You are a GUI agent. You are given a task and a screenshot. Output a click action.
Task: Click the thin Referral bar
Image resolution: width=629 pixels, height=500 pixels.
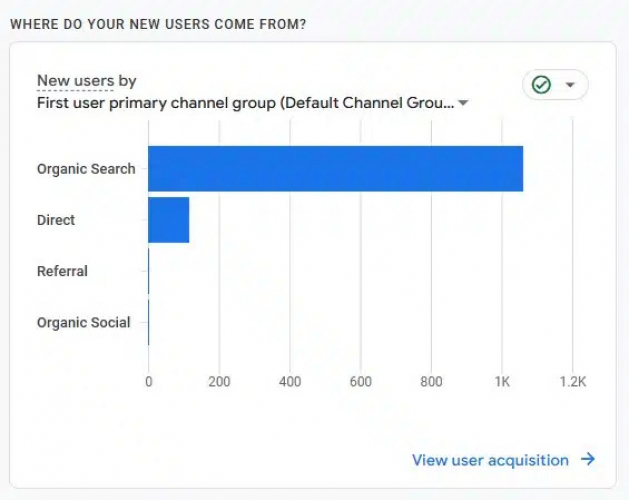pyautogui.click(x=149, y=271)
